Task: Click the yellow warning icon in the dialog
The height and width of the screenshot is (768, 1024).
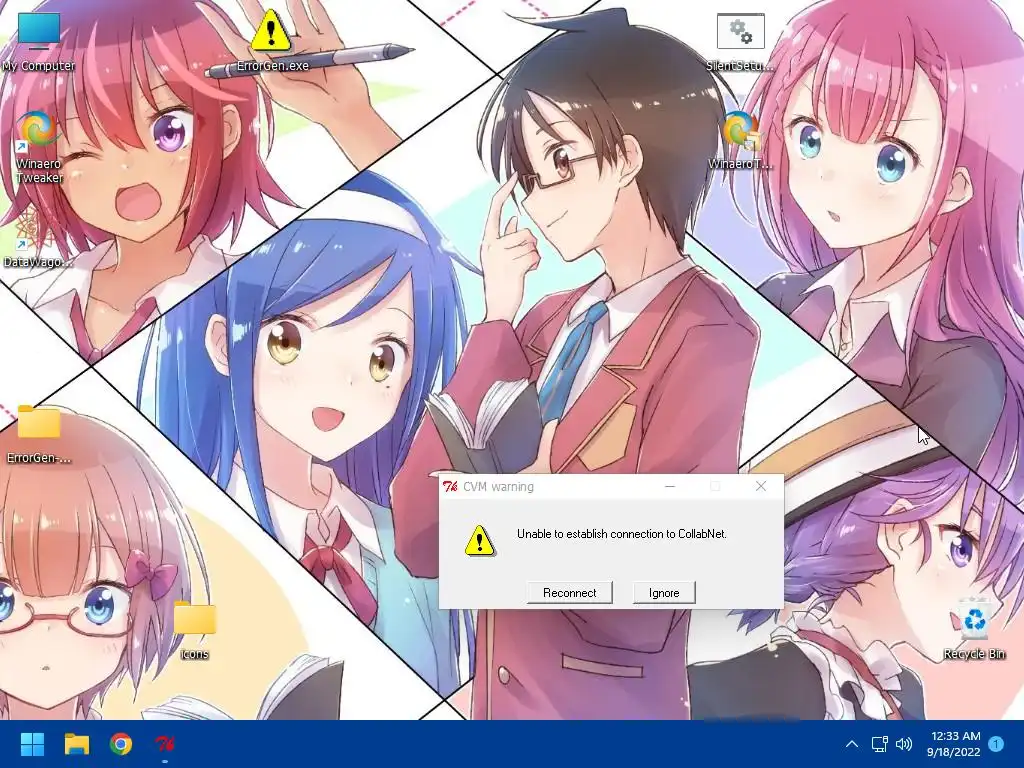Action: (480, 541)
